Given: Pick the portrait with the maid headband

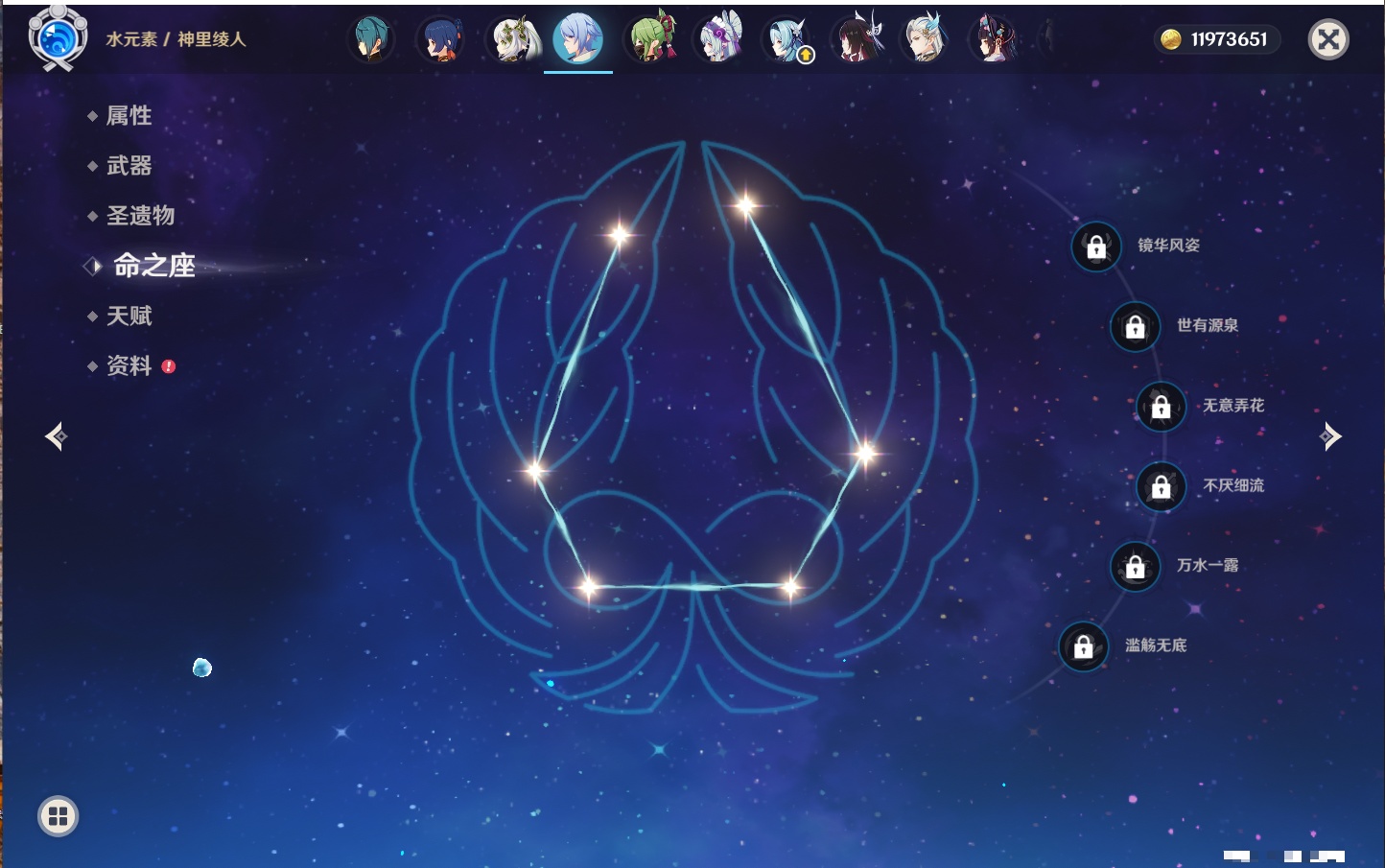Looking at the screenshot, I should [717, 39].
